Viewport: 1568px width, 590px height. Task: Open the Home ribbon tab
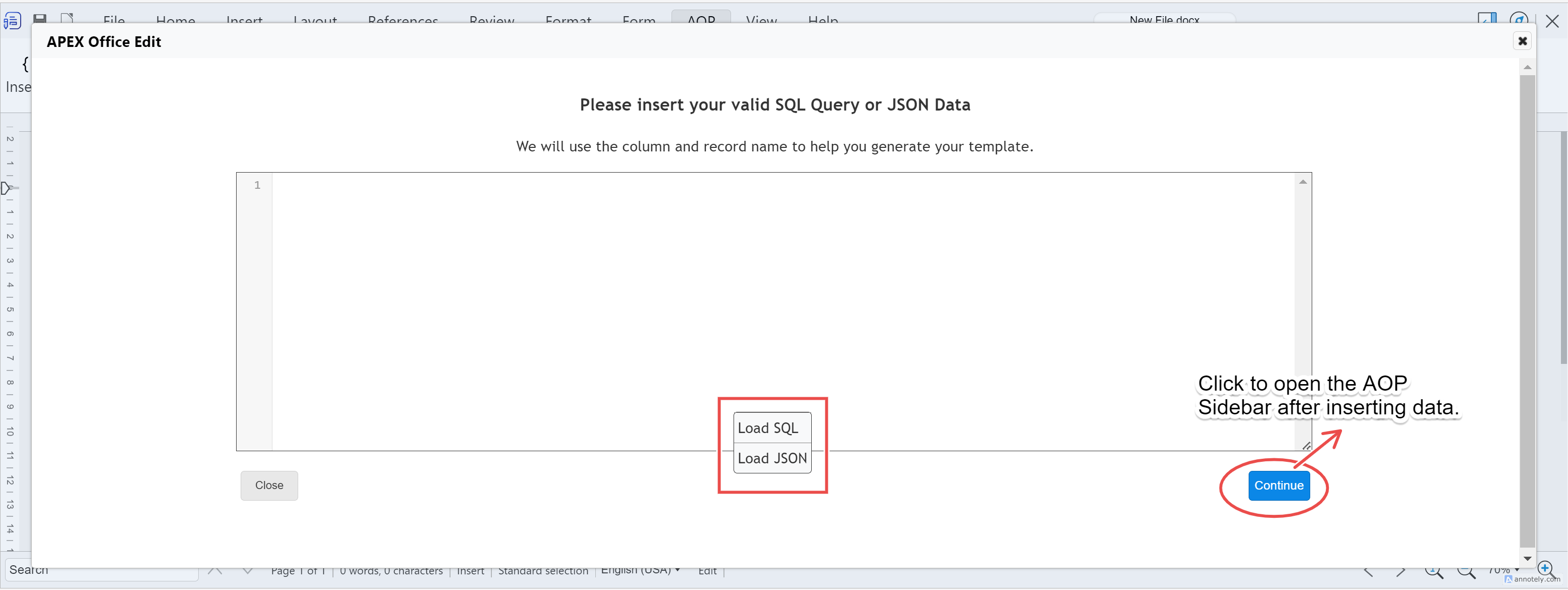pyautogui.click(x=175, y=20)
